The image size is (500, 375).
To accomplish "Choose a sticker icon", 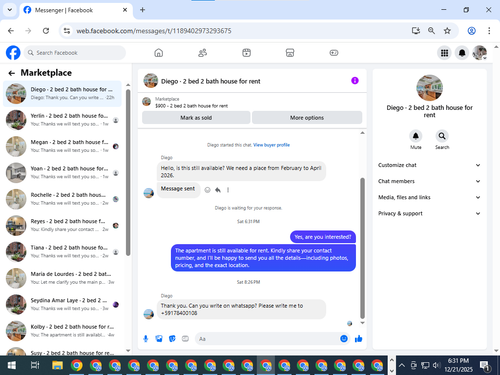I will [x=172, y=339].
